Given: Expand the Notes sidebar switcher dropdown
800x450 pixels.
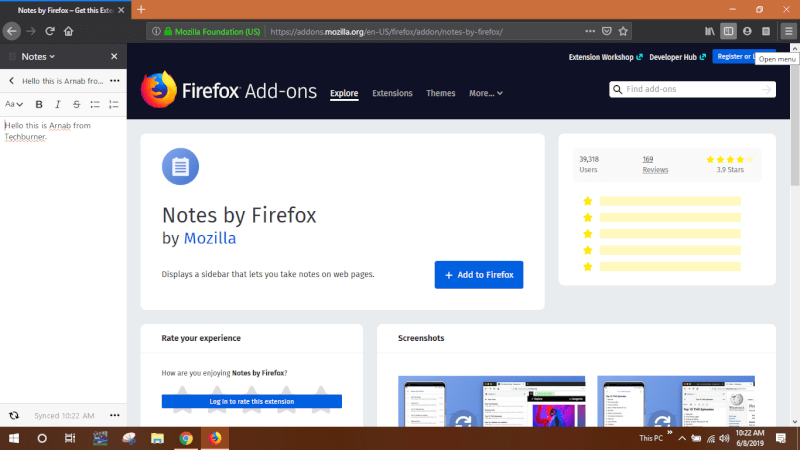Looking at the screenshot, I should click(x=38, y=57).
